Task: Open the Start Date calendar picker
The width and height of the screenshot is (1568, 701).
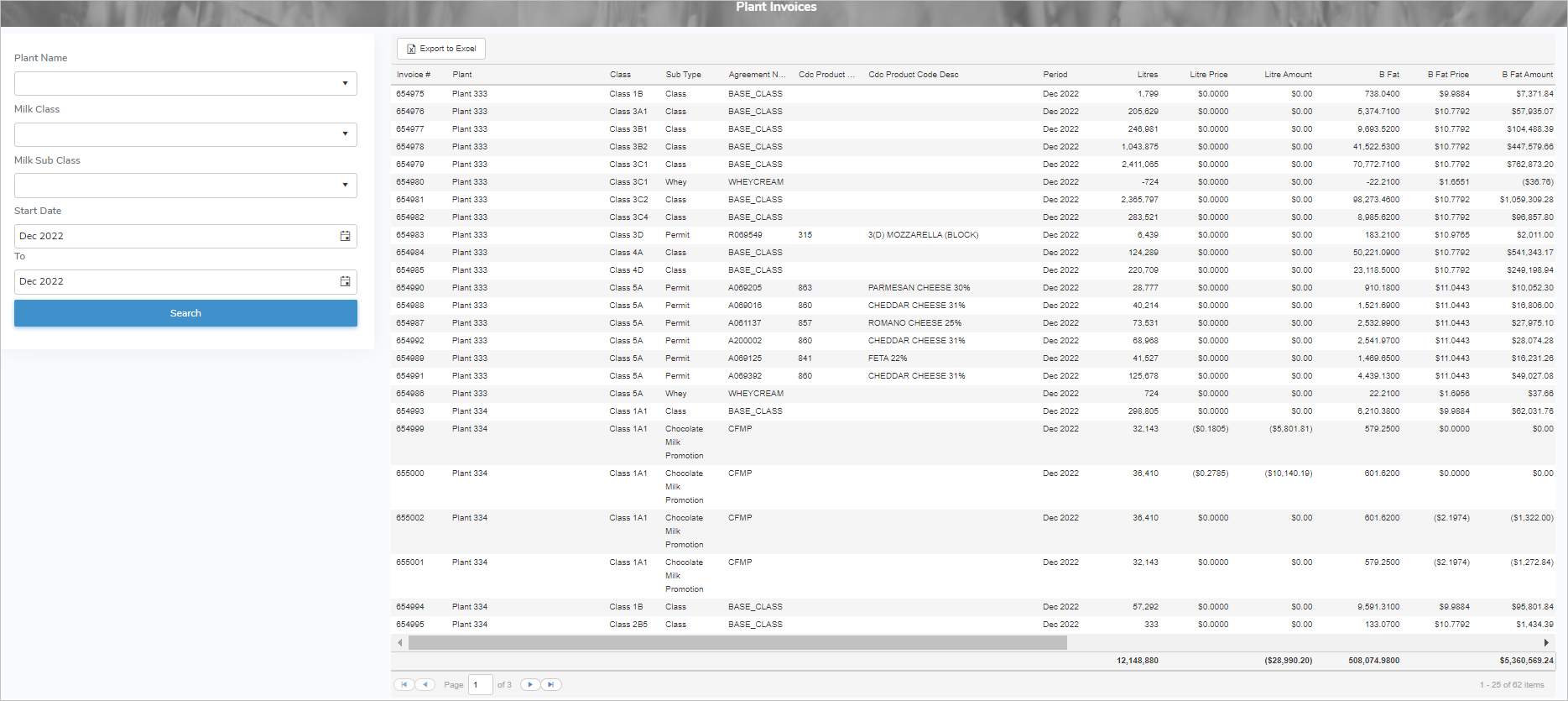Action: 345,236
